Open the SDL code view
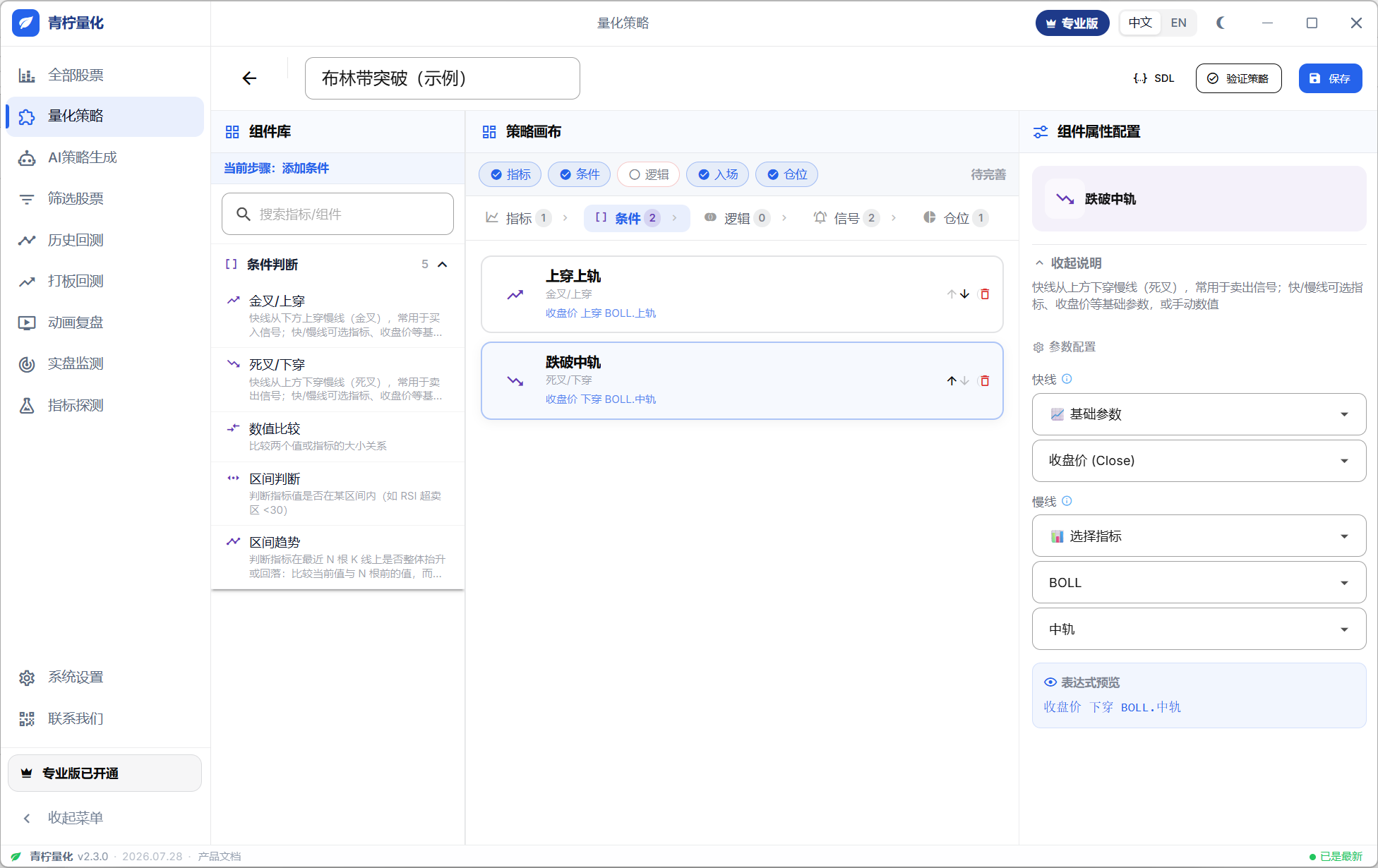 pos(1154,78)
